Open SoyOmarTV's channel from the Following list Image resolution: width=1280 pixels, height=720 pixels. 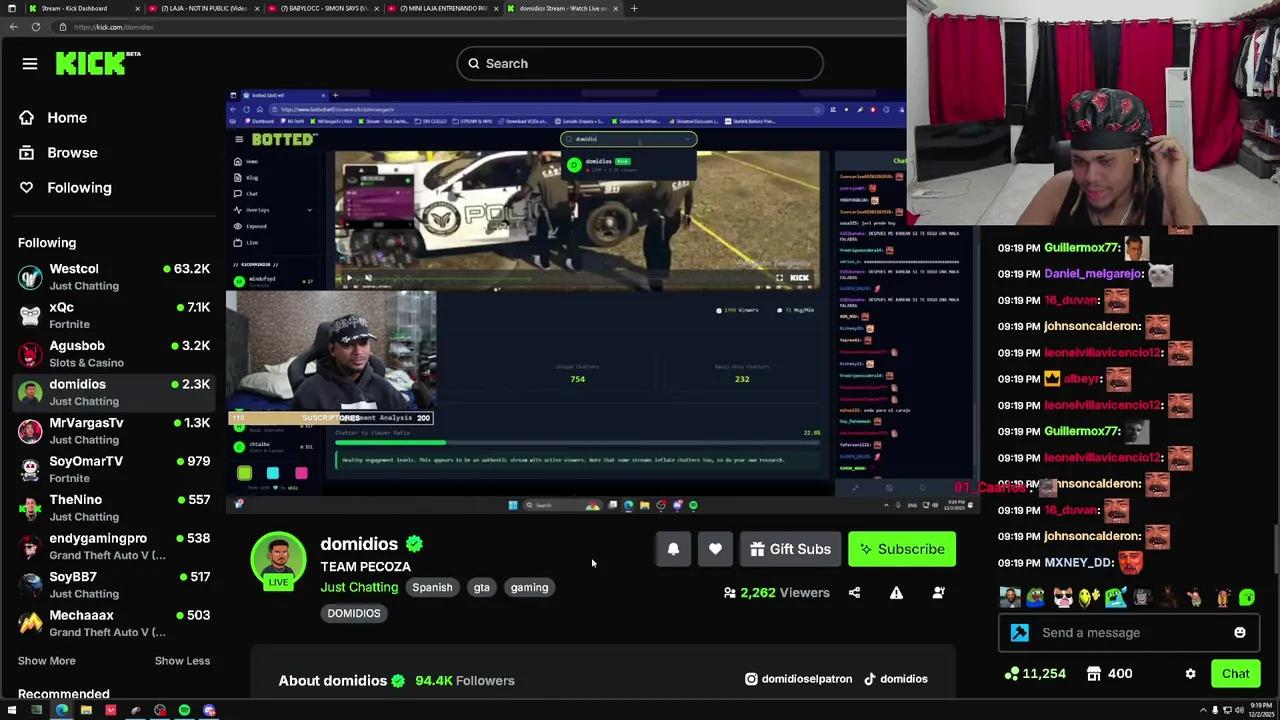click(114, 469)
